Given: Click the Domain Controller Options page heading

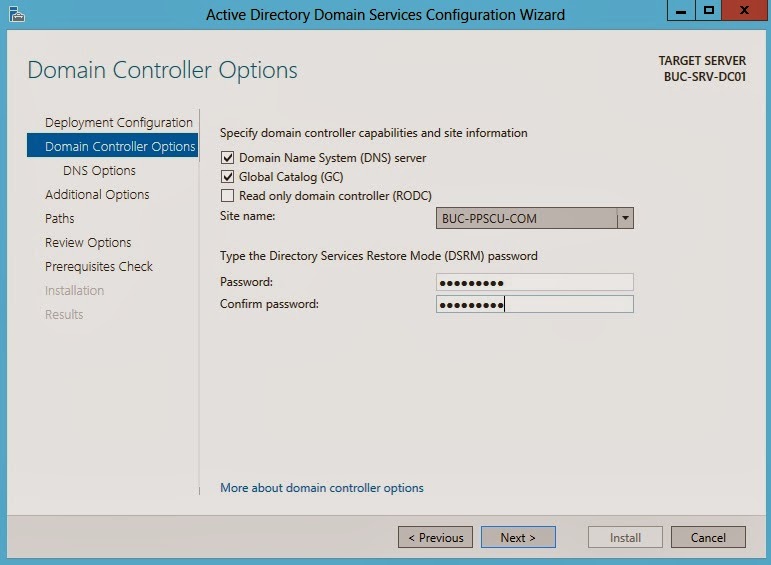Looking at the screenshot, I should pyautogui.click(x=162, y=70).
